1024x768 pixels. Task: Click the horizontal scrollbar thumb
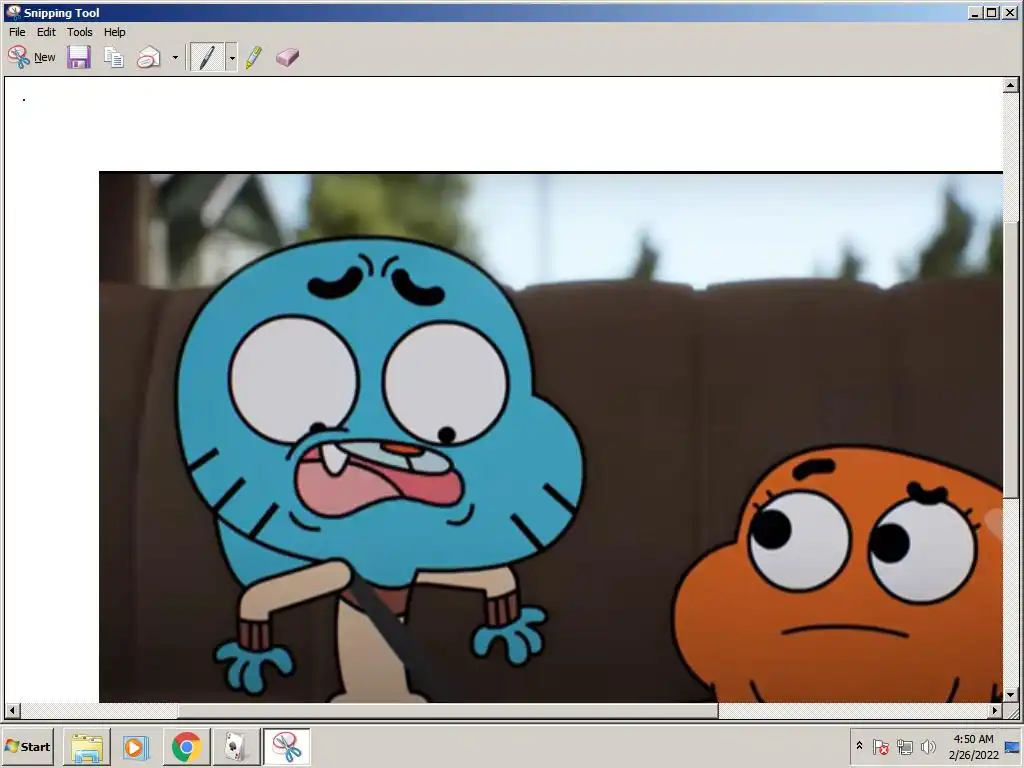[x=448, y=711]
